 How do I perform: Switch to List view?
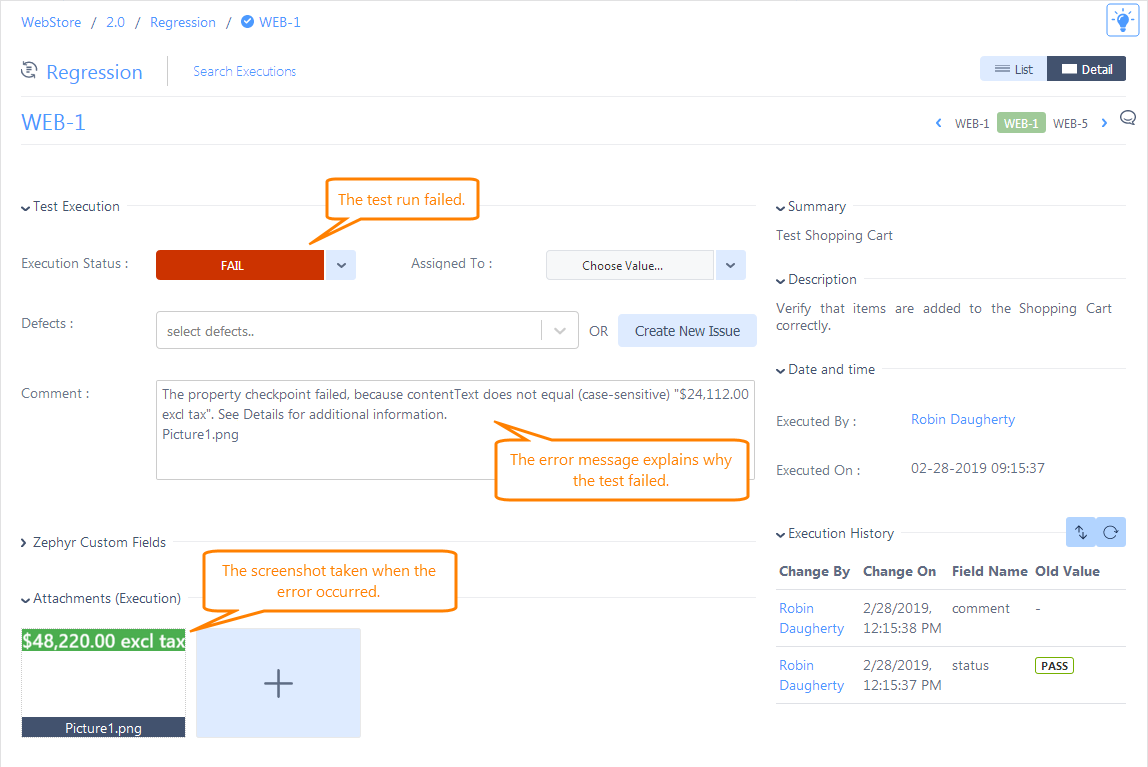pyautogui.click(x=1012, y=68)
